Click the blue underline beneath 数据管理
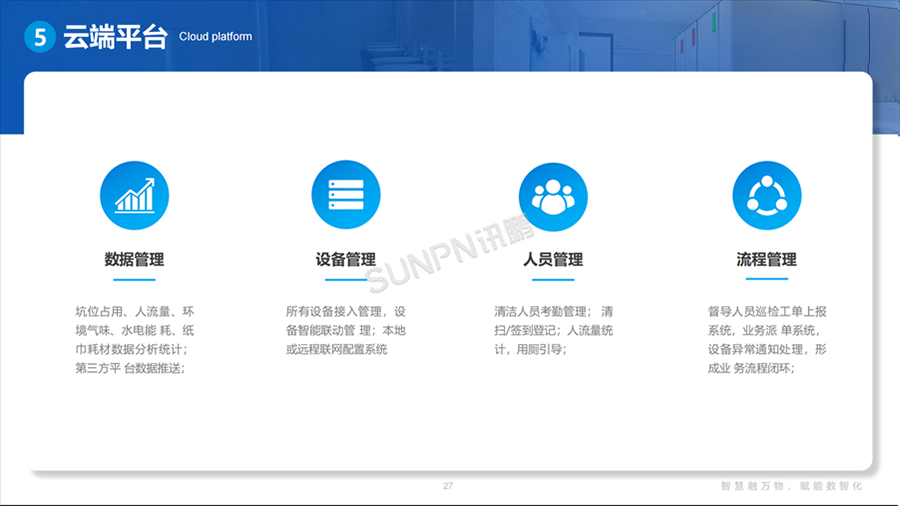This screenshot has height=506, width=900. pos(134,280)
